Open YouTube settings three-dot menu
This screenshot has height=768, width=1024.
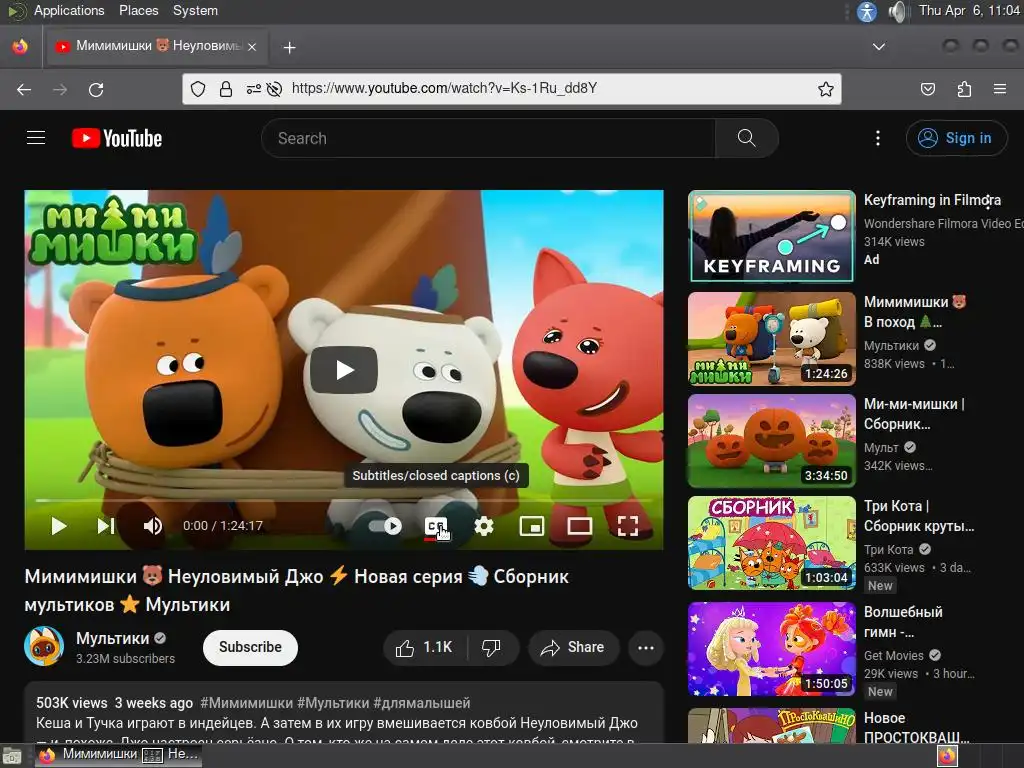coord(878,138)
